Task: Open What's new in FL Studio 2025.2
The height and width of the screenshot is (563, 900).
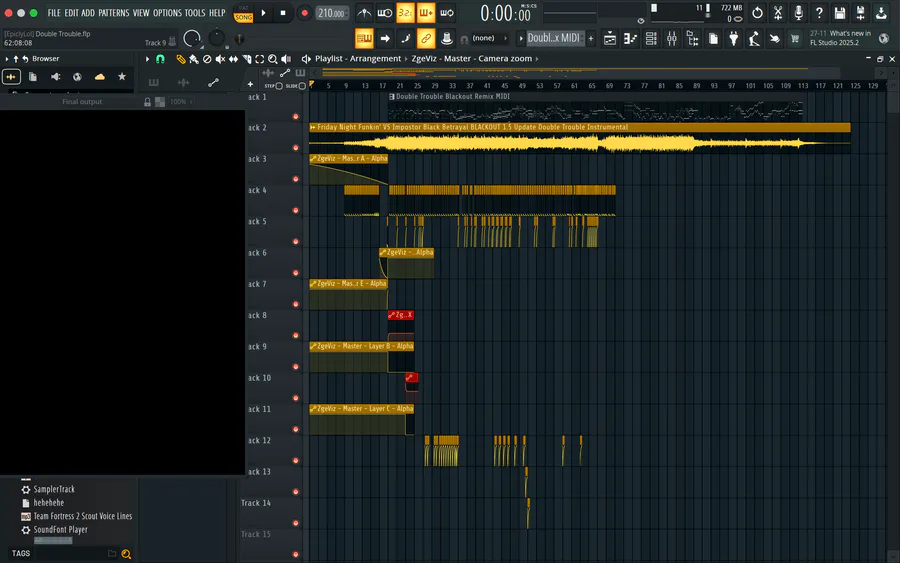Action: 840,38
